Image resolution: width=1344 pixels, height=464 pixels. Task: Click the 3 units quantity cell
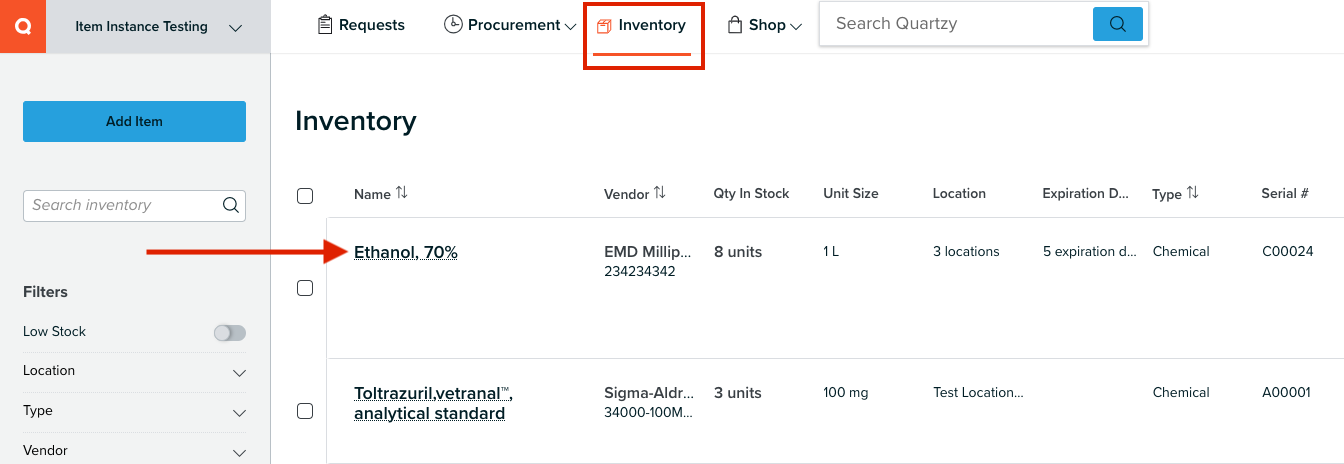click(738, 393)
